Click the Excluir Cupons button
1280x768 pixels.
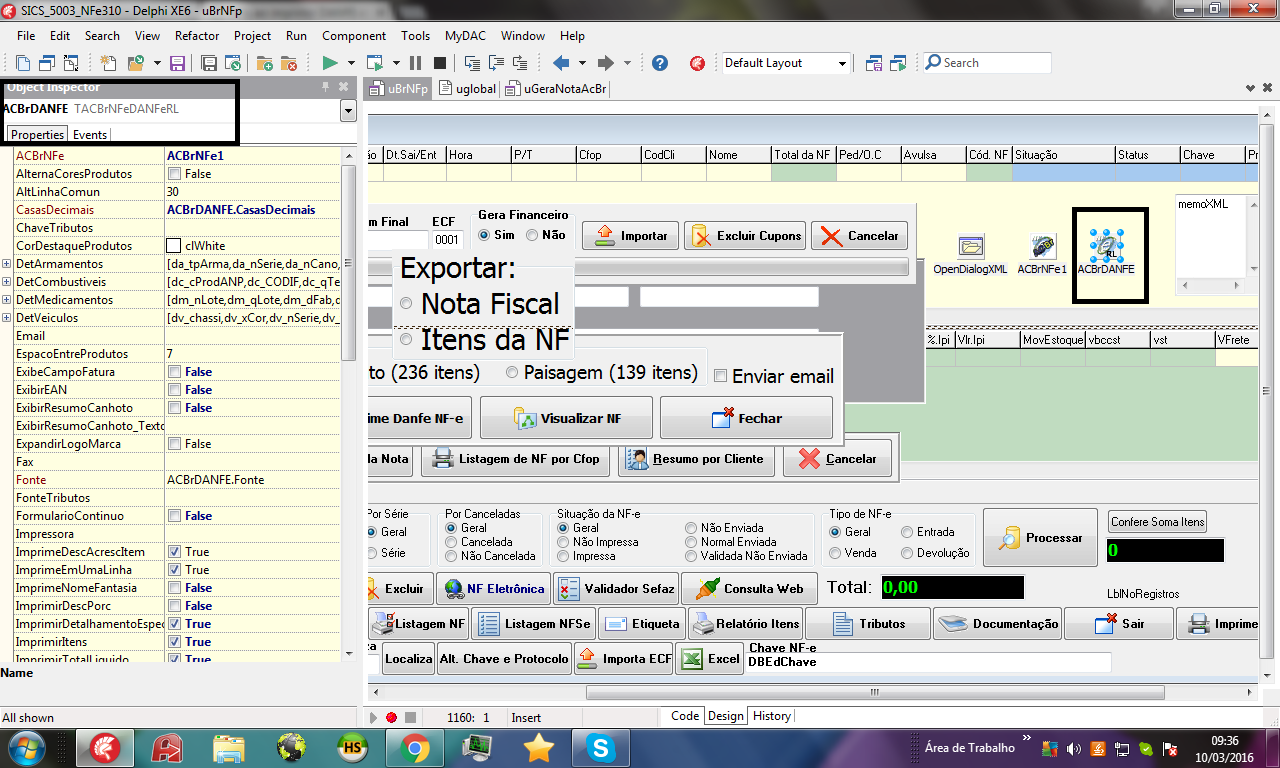pyautogui.click(x=745, y=236)
